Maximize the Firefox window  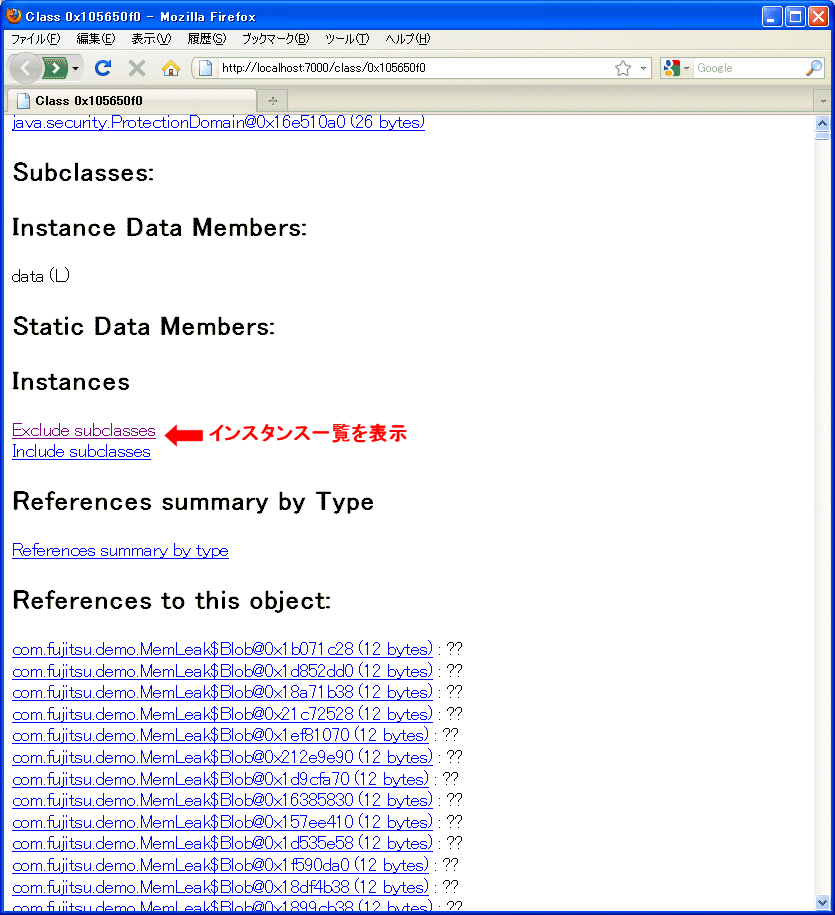[795, 16]
